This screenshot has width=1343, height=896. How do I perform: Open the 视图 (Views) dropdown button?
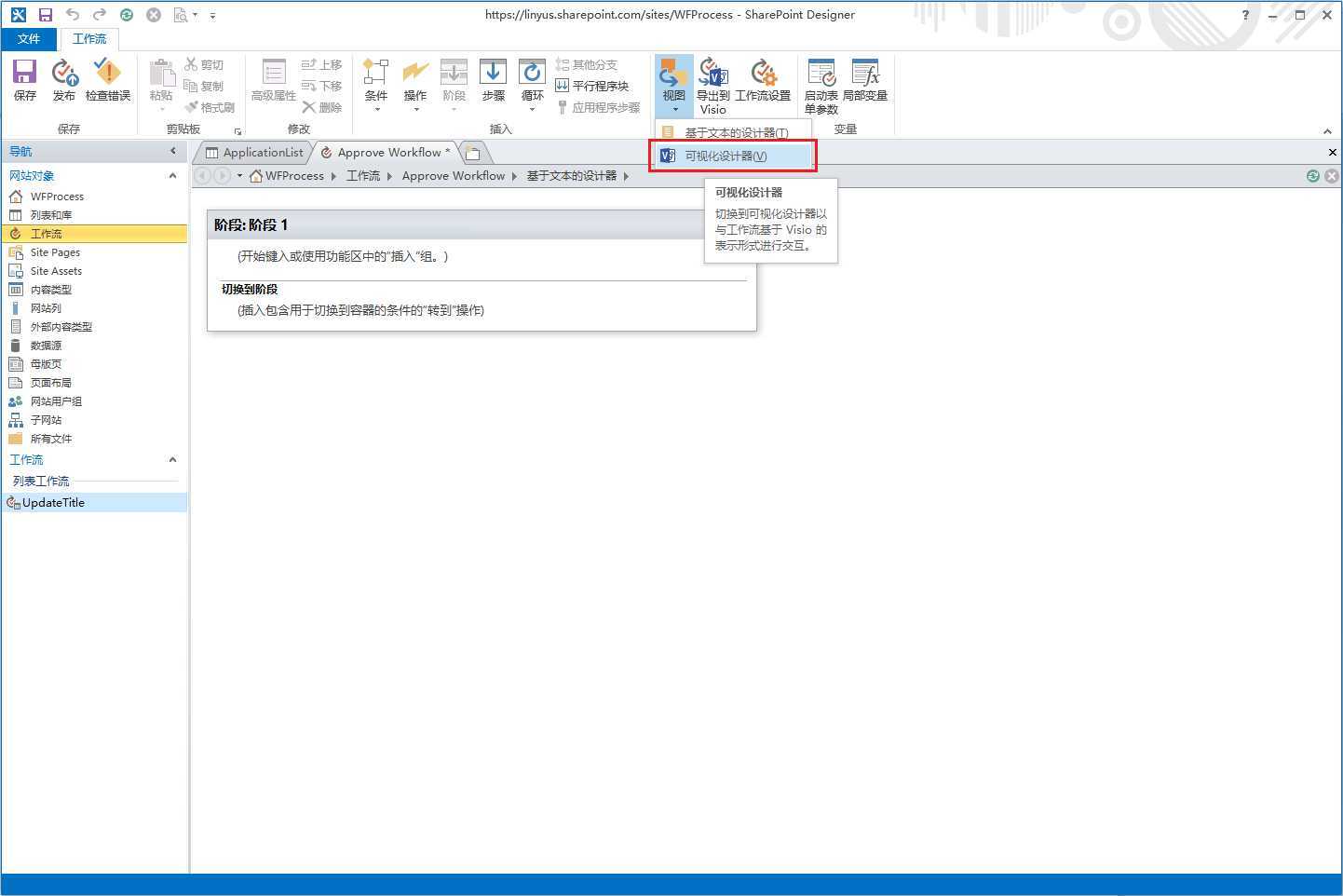[x=673, y=85]
